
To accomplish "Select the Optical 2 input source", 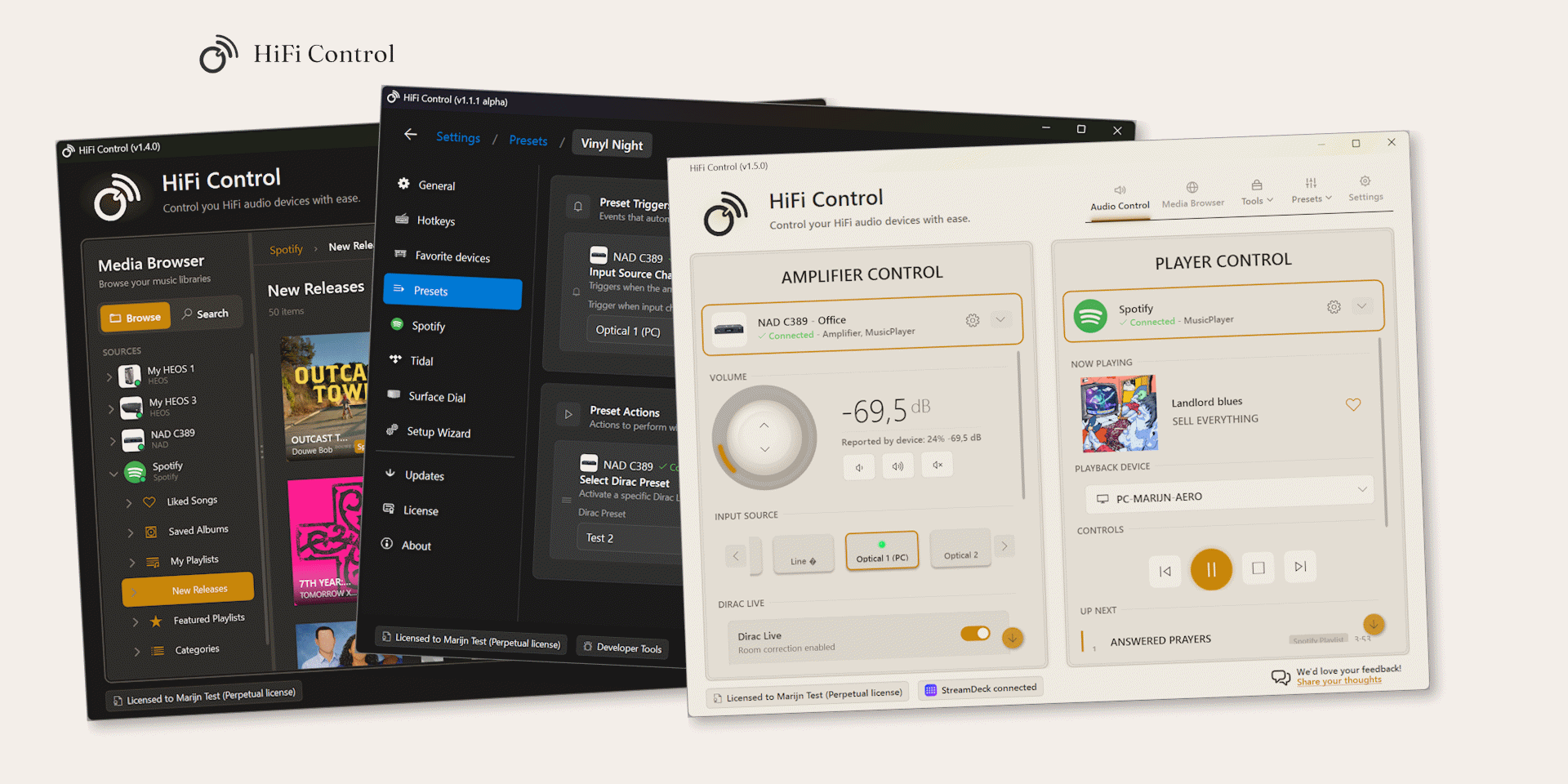I will pos(960,548).
